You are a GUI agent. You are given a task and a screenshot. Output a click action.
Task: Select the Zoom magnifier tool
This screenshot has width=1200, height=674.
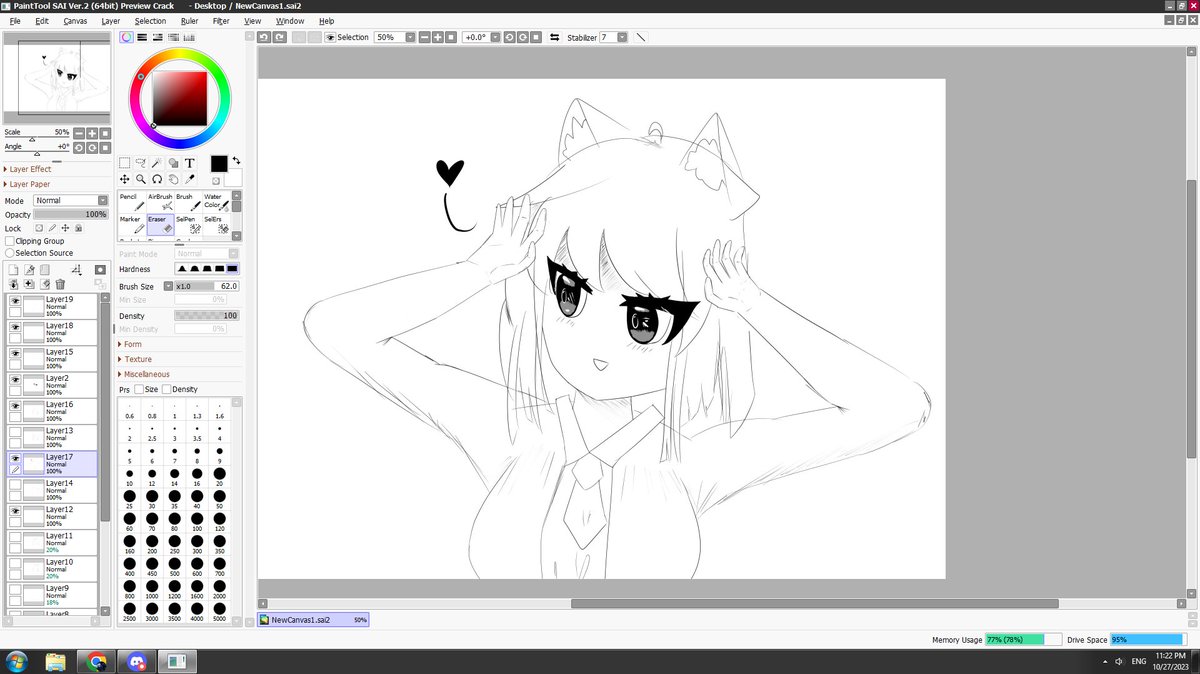click(141, 179)
